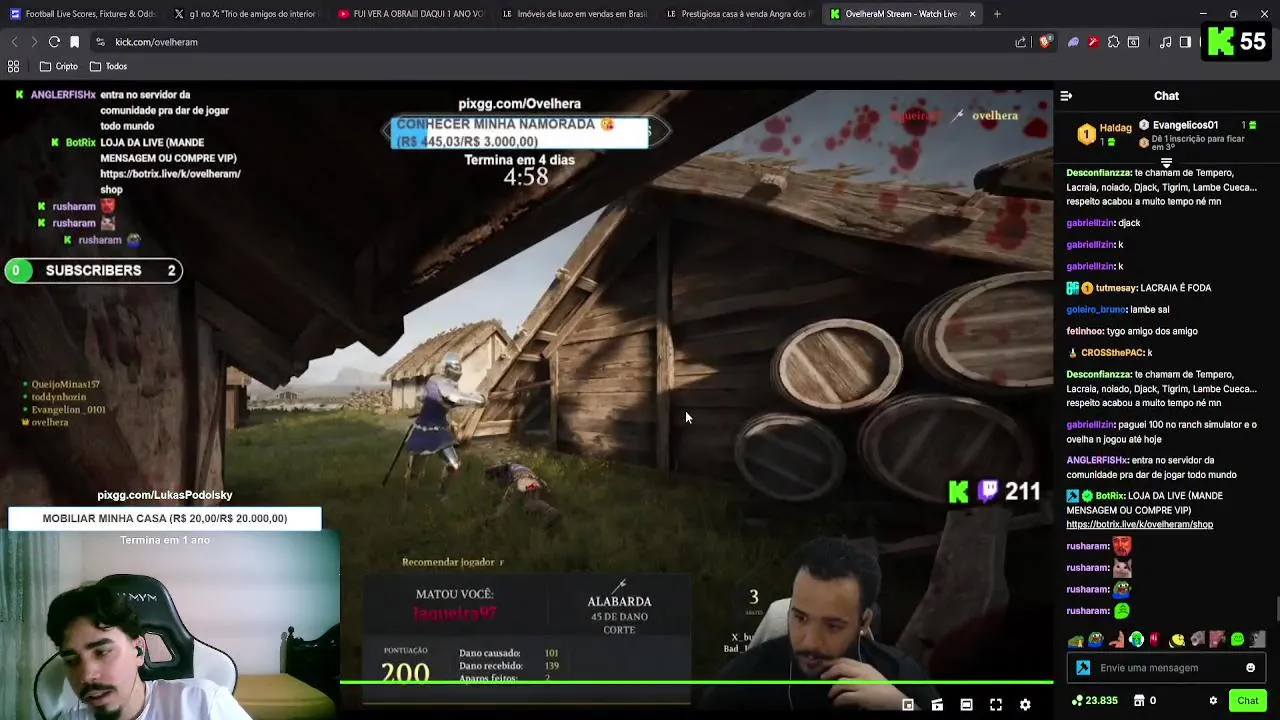Open the tab search window icon
The height and width of the screenshot is (720, 1280).
click(x=1133, y=42)
